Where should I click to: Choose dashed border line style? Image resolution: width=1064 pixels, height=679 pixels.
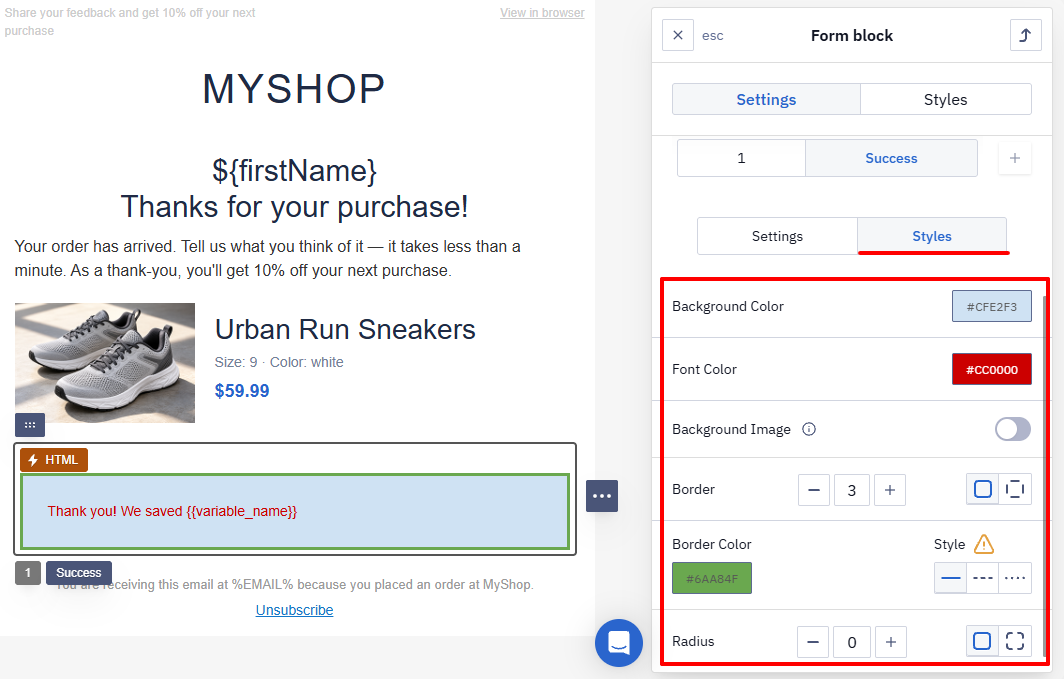pos(983,578)
